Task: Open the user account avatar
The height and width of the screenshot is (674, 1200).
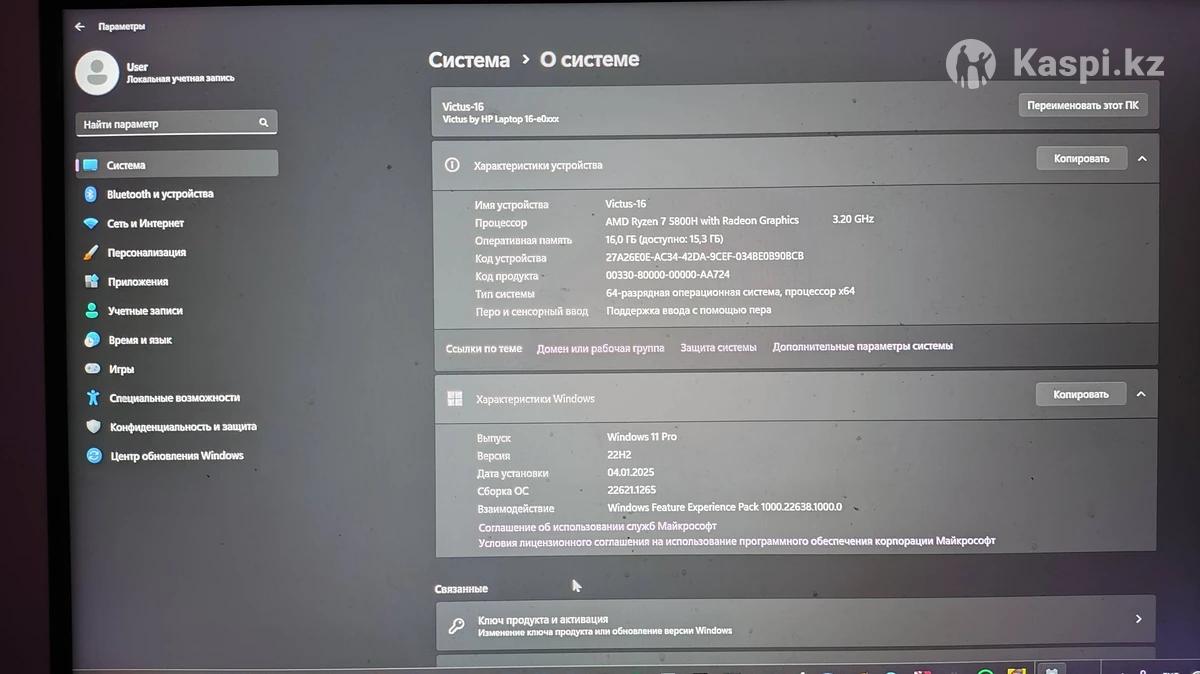Action: [x=97, y=72]
